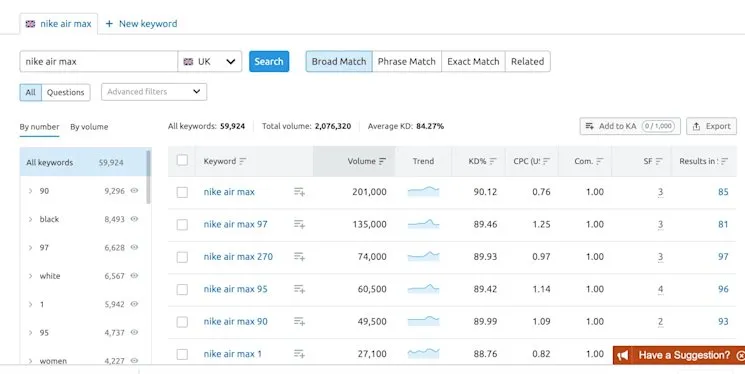The image size is (745, 374).
Task: Click the Export button
Action: [x=711, y=126]
